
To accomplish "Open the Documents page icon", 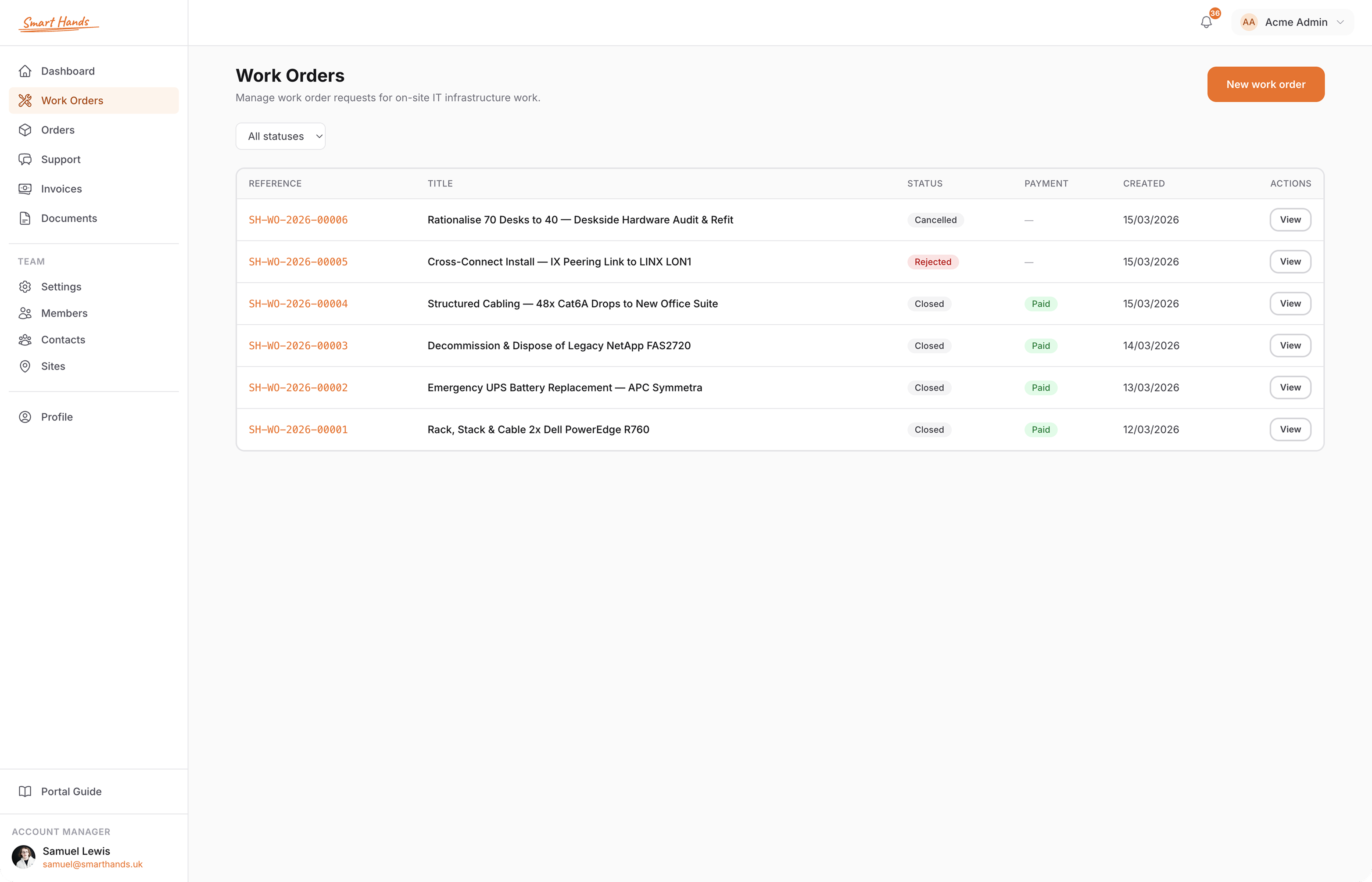I will 25,218.
